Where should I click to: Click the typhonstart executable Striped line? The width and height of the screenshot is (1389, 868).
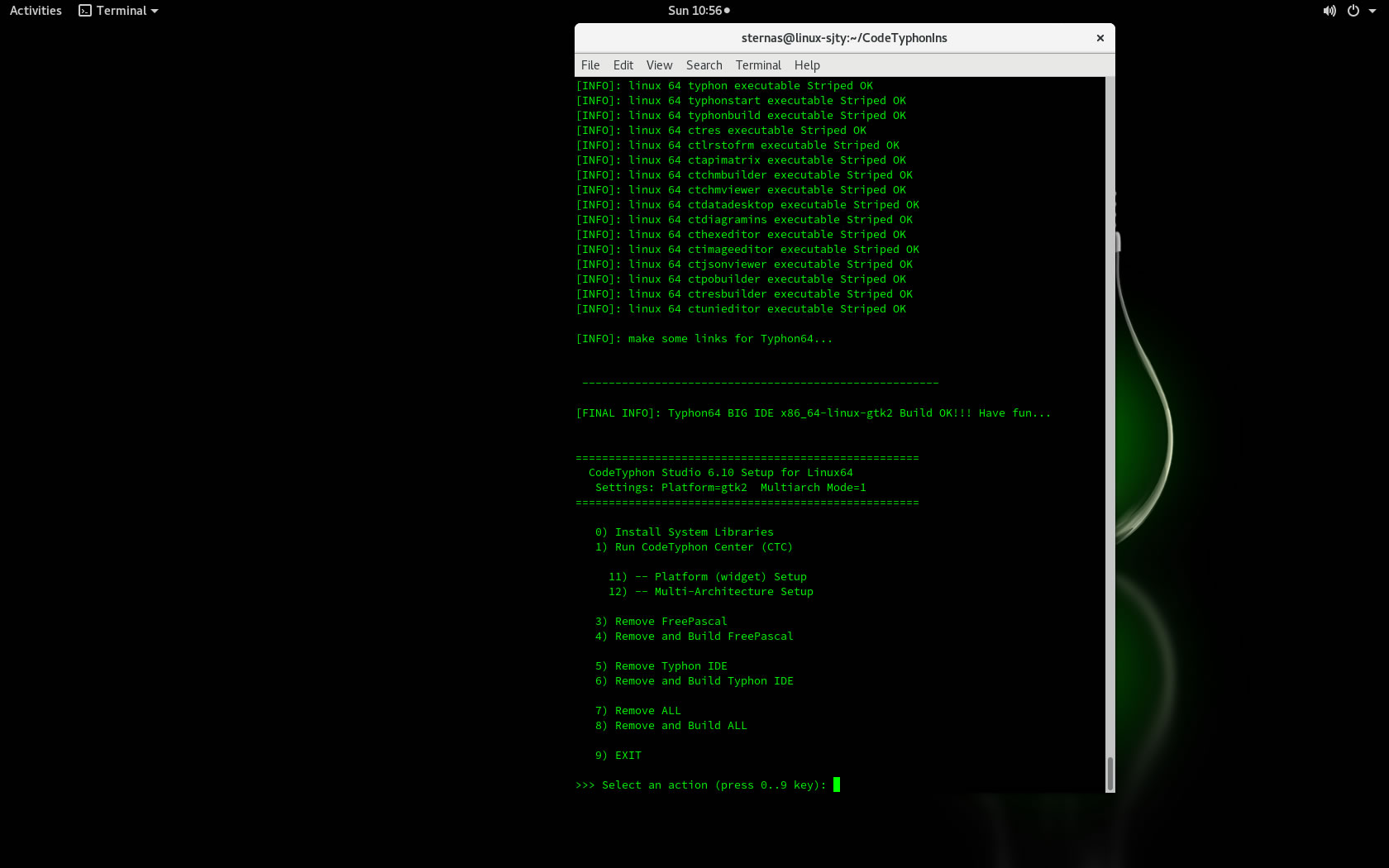pos(741,101)
